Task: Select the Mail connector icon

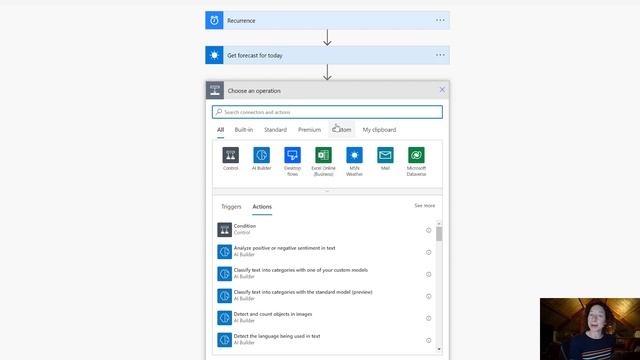Action: click(385, 155)
